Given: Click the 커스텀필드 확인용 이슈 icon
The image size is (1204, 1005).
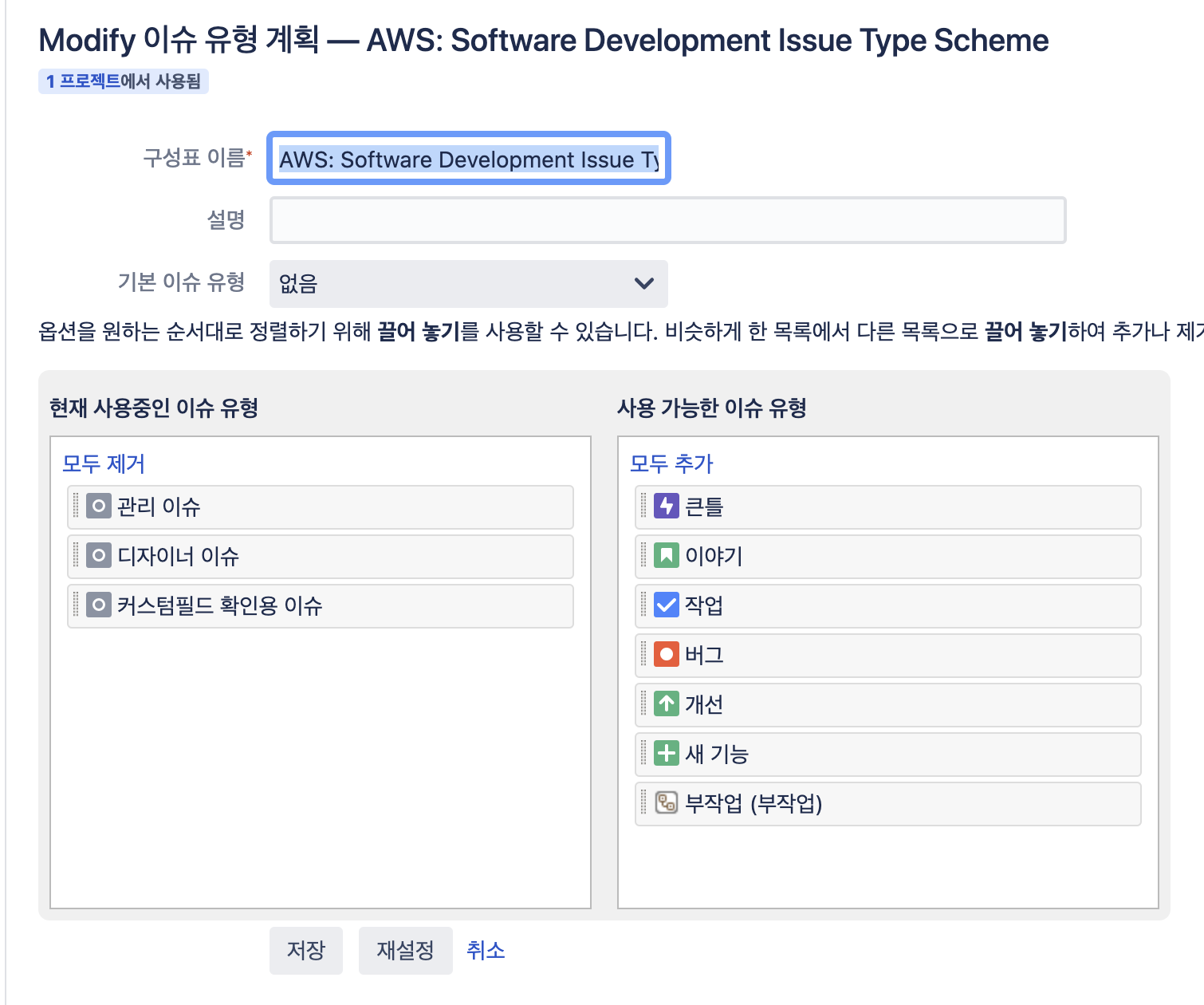Looking at the screenshot, I should (99, 605).
